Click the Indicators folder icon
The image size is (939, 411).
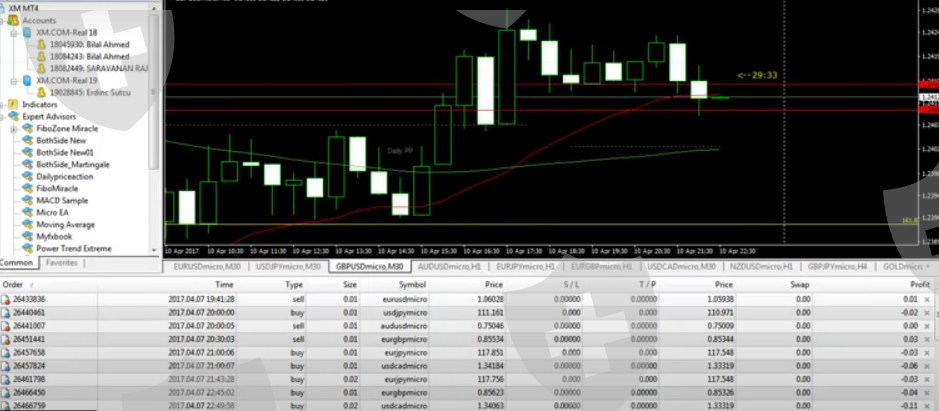13,104
